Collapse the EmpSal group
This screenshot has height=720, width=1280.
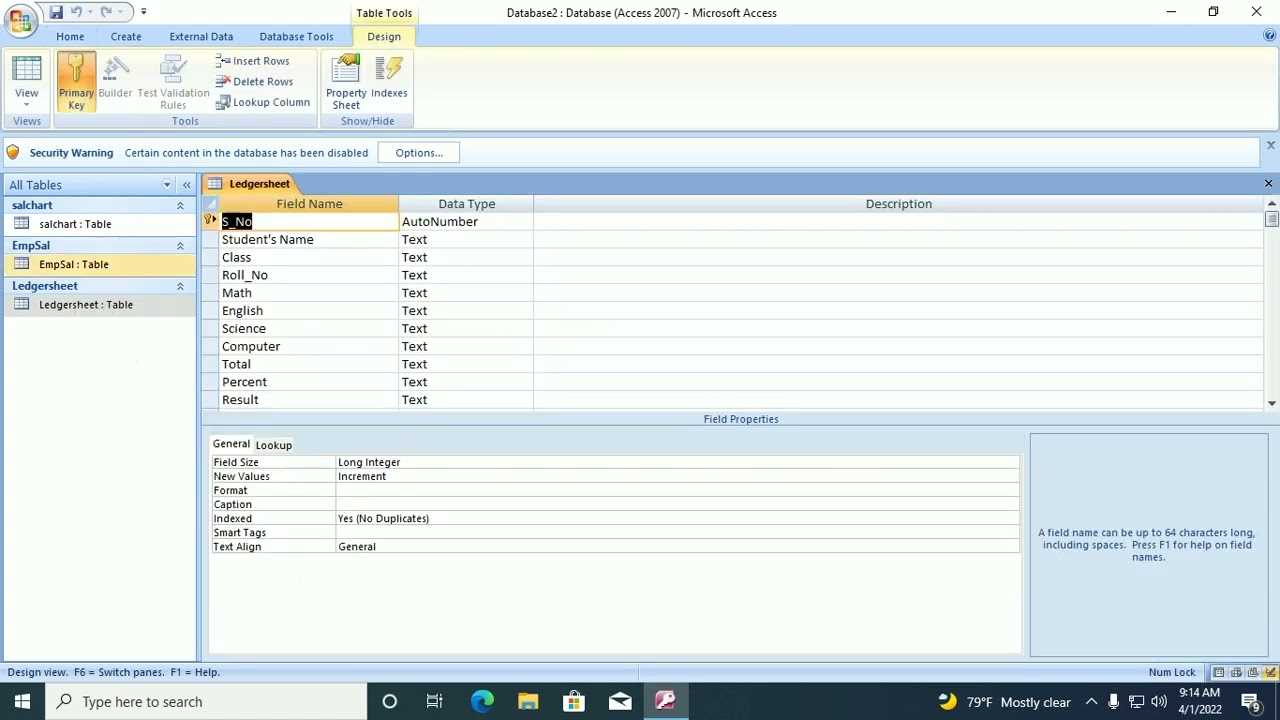180,245
